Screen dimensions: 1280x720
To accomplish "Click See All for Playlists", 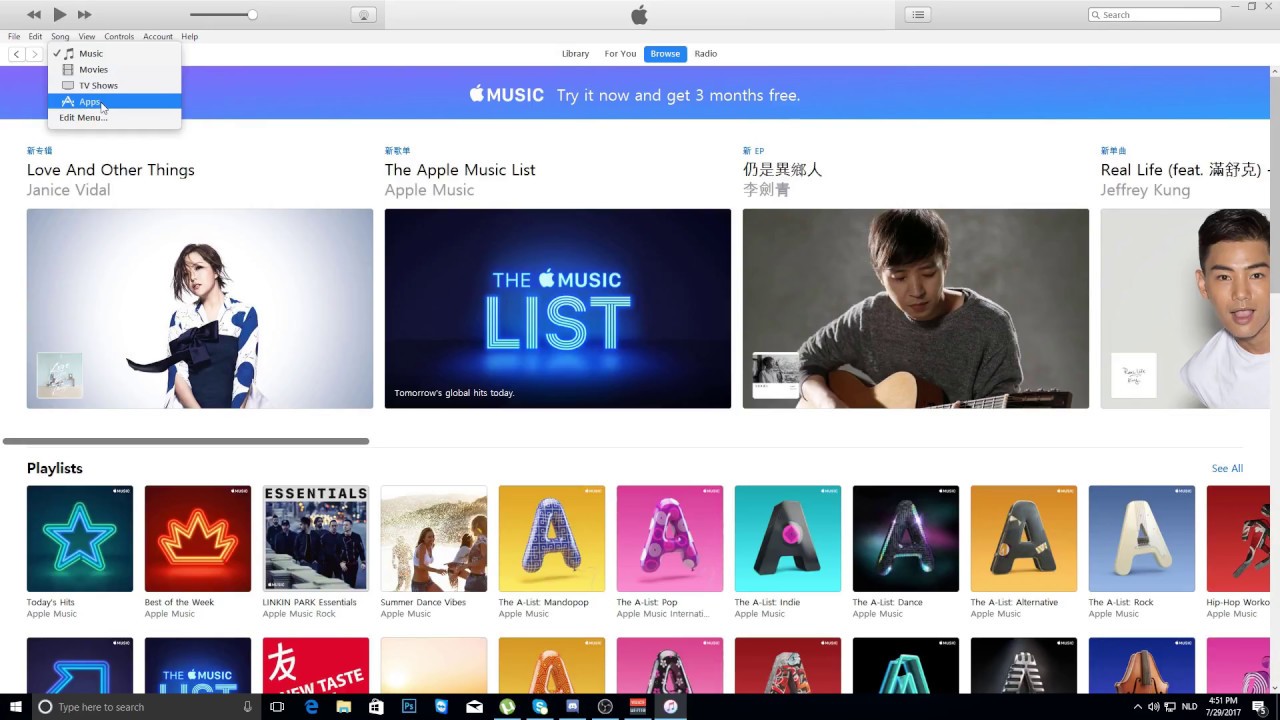I will point(1227,468).
